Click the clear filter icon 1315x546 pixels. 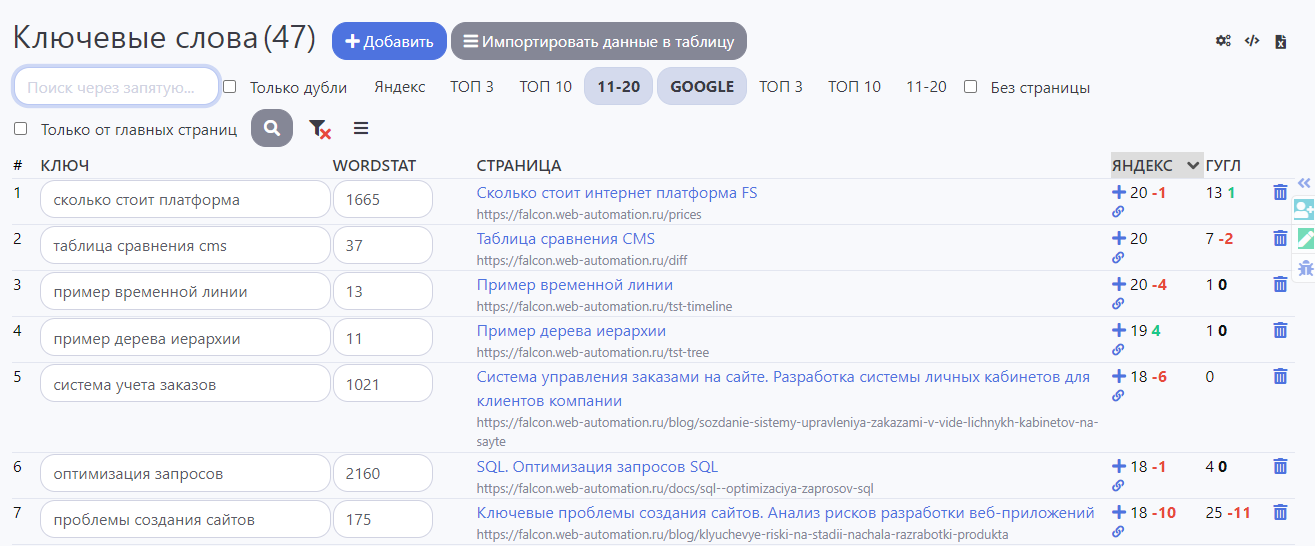(x=320, y=129)
